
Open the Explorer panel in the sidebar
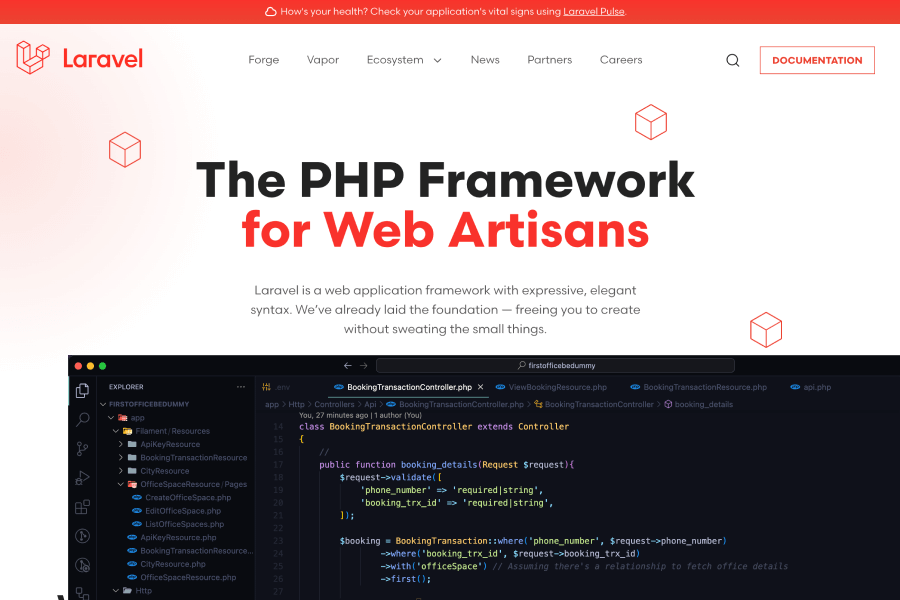point(82,390)
